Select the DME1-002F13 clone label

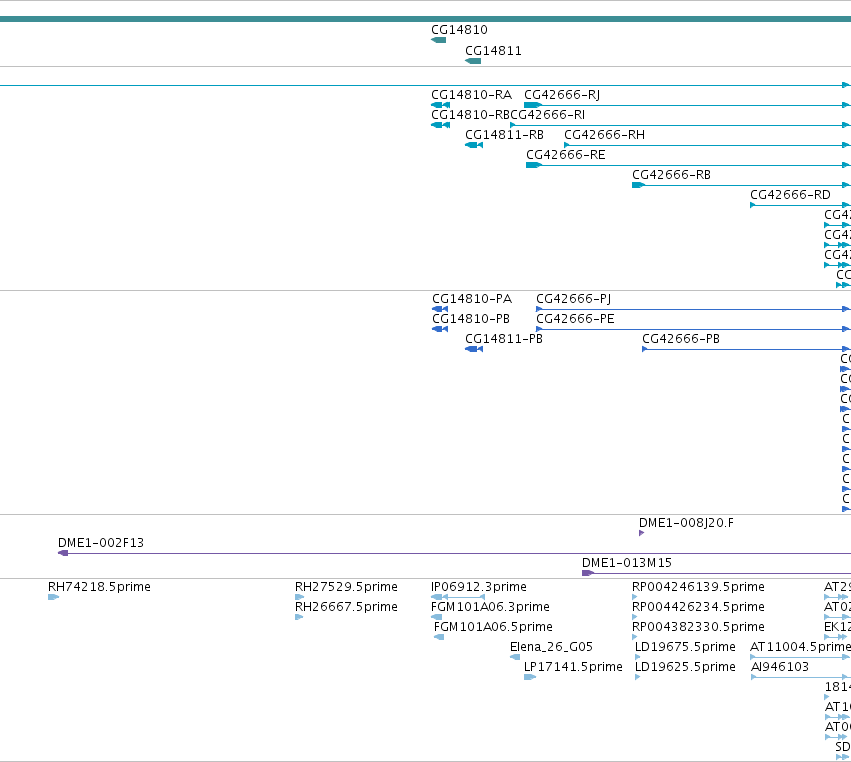click(101, 543)
